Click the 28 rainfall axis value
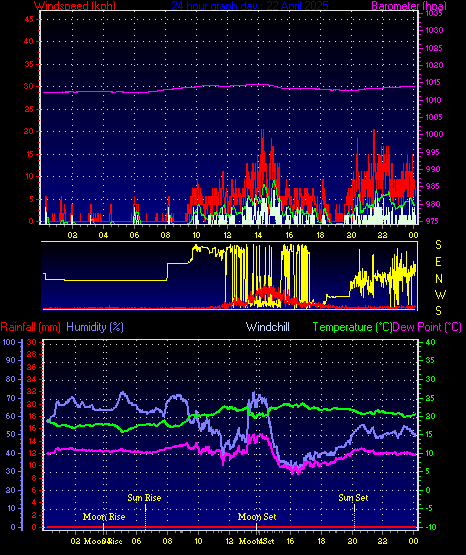The height and width of the screenshot is (555, 466). [32, 354]
